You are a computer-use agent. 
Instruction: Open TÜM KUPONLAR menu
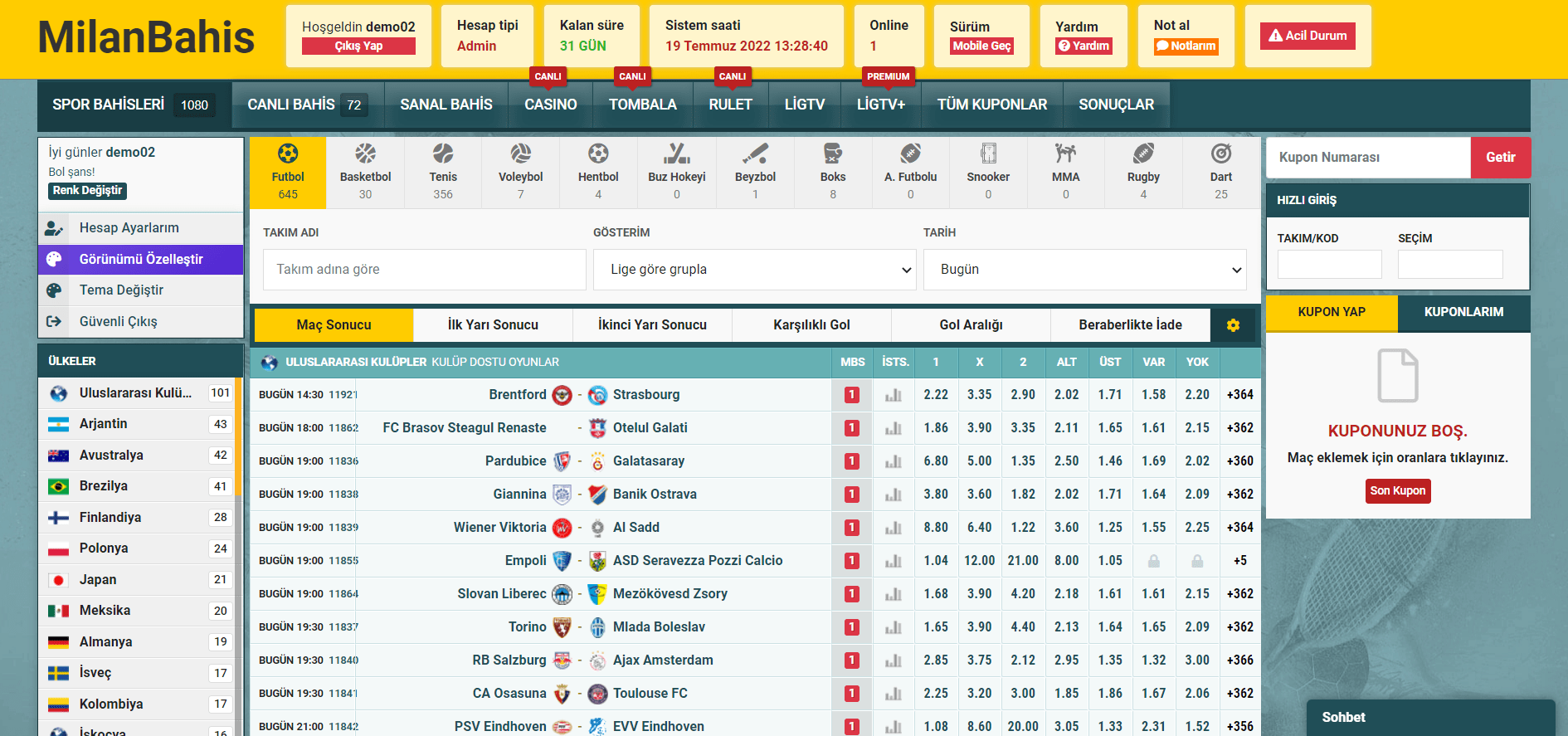[992, 105]
